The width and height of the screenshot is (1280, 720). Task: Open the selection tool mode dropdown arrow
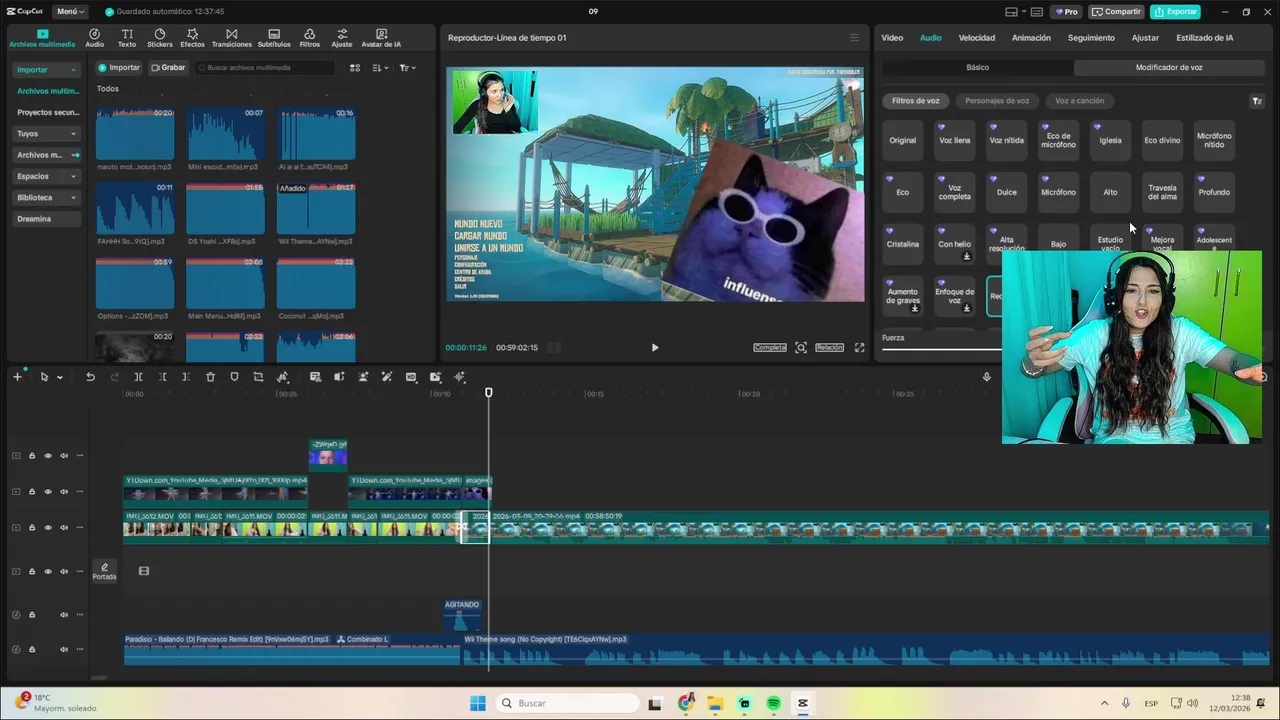pyautogui.click(x=60, y=378)
